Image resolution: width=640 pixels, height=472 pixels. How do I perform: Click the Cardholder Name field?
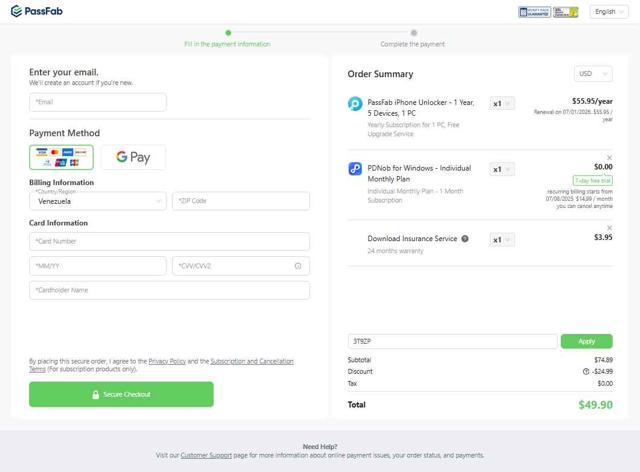tap(169, 290)
